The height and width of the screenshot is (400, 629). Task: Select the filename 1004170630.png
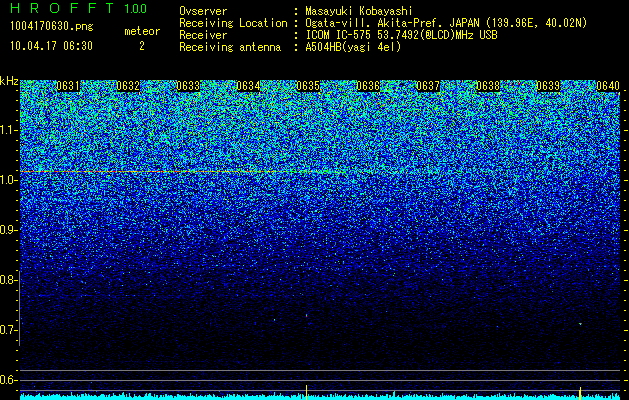[52, 27]
